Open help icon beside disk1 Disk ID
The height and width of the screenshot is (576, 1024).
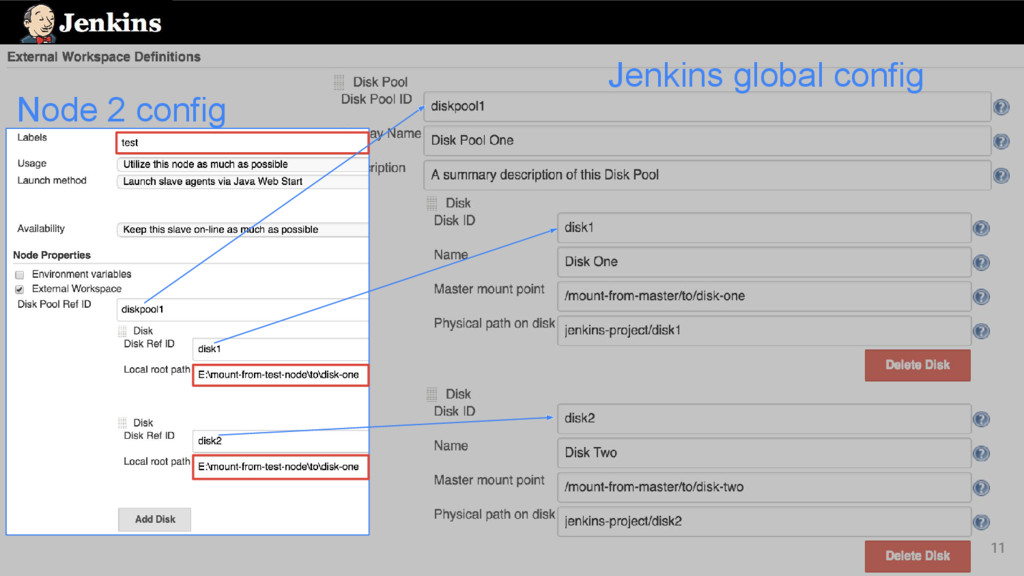click(x=981, y=228)
